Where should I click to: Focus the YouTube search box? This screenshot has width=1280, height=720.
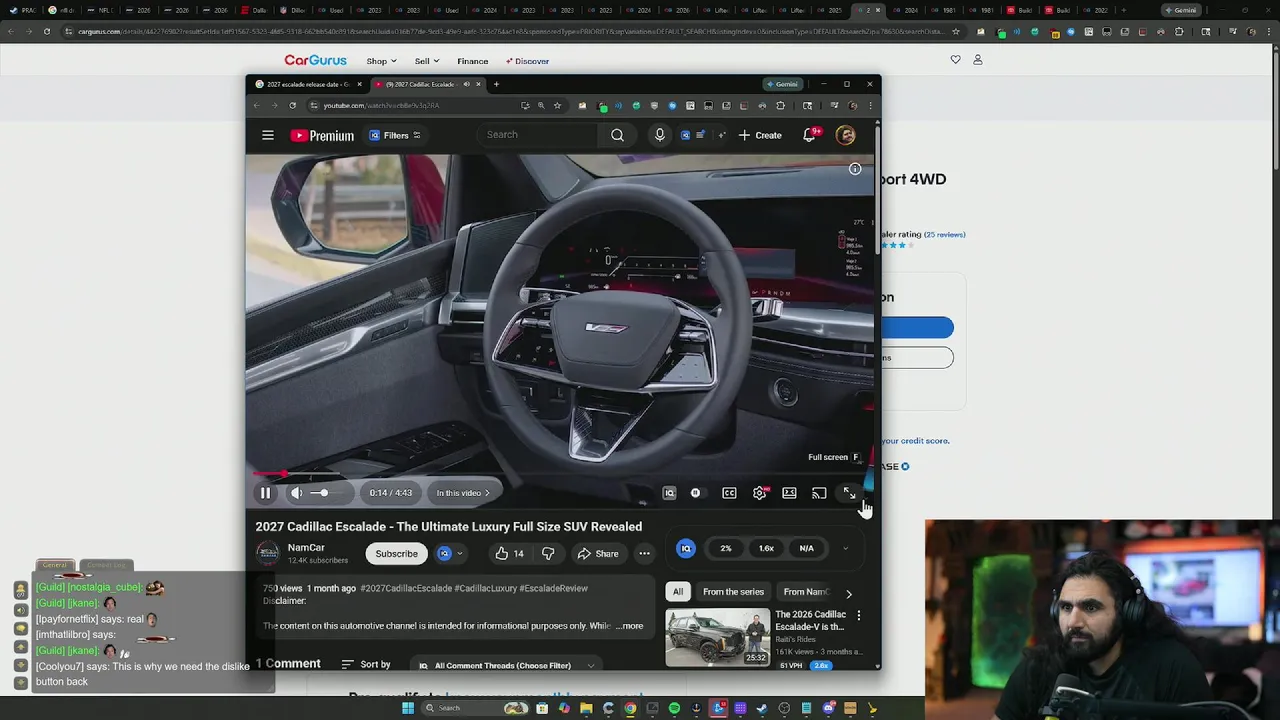pyautogui.click(x=538, y=135)
